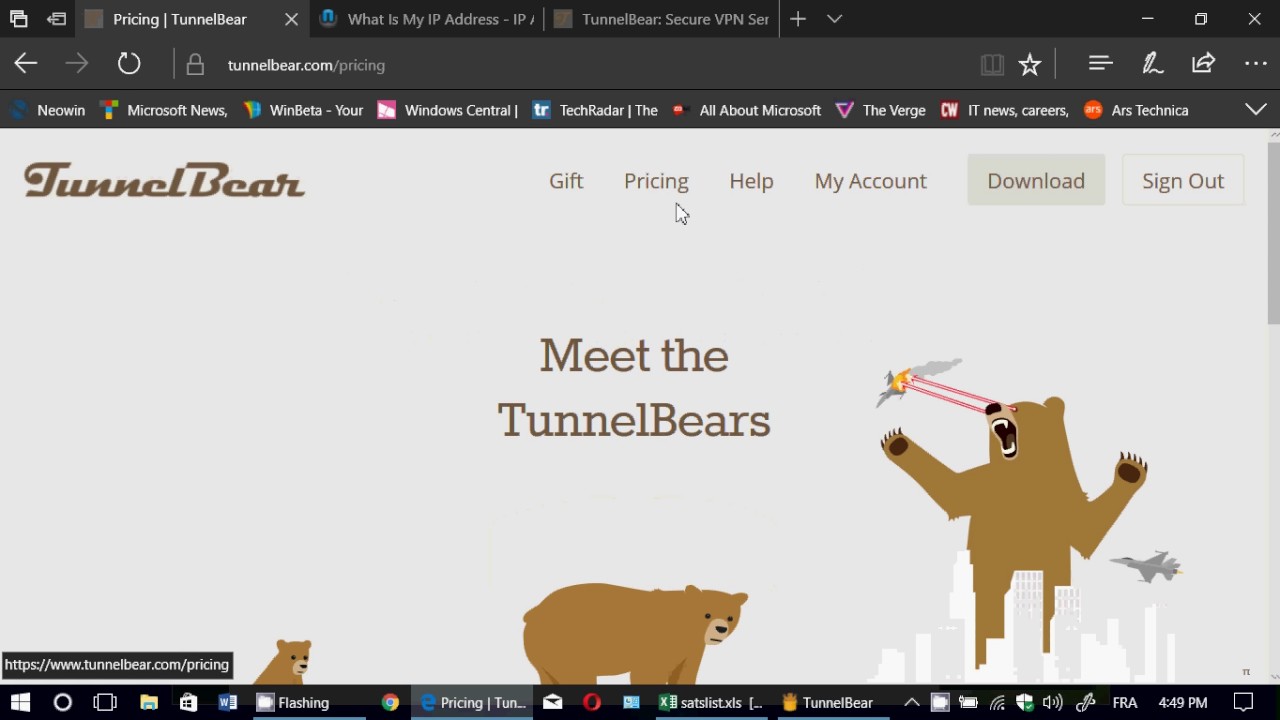The height and width of the screenshot is (720, 1280).
Task: Open Opera browser from taskbar
Action: 592,702
